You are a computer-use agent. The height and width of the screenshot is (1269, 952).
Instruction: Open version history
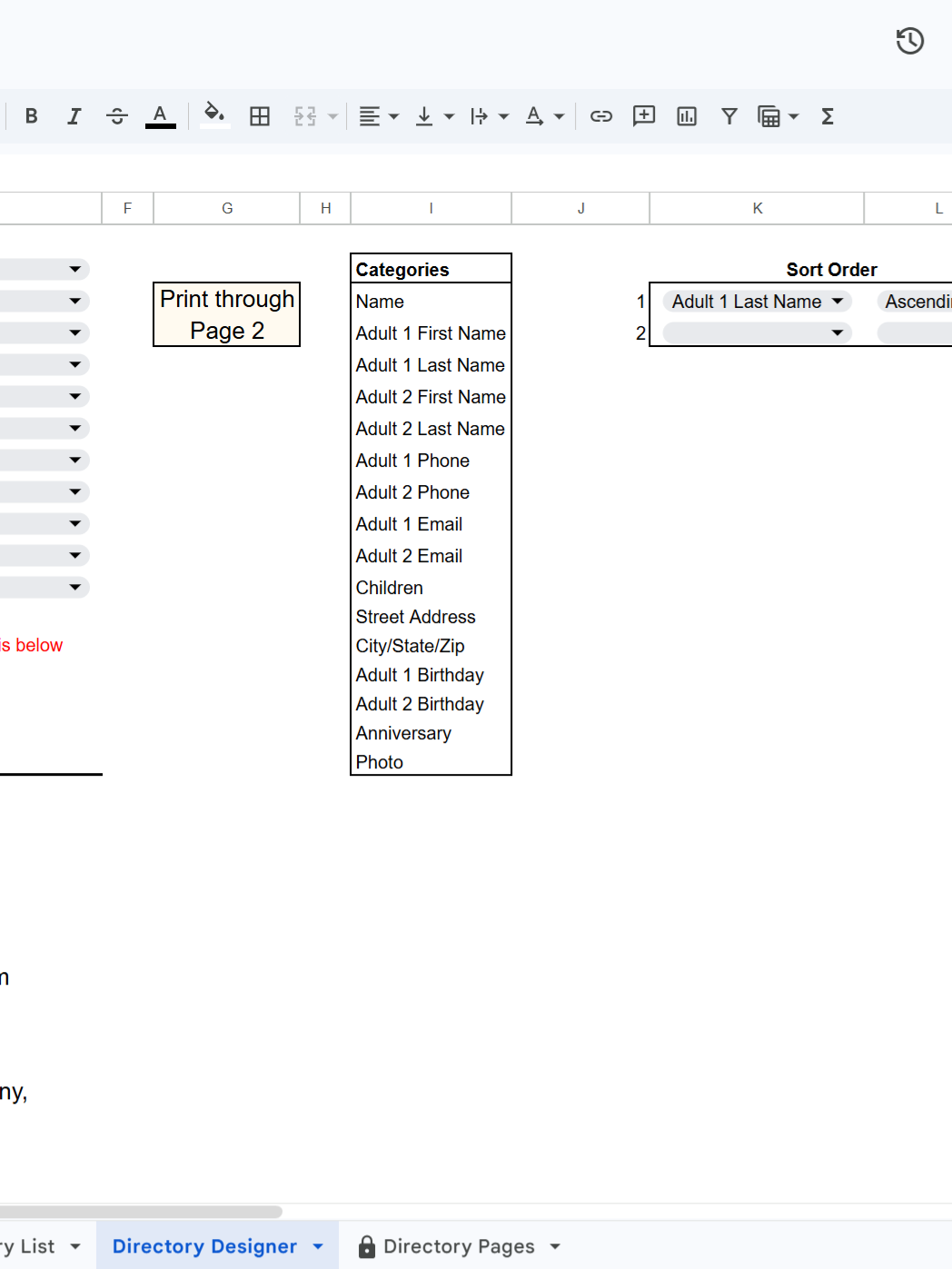click(909, 41)
